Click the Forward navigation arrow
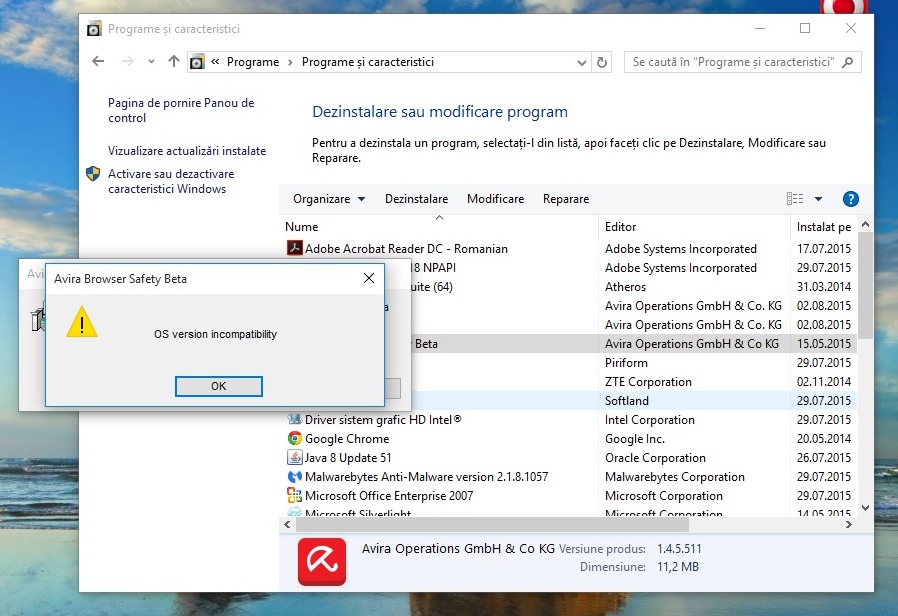The height and width of the screenshot is (616, 898). click(127, 61)
